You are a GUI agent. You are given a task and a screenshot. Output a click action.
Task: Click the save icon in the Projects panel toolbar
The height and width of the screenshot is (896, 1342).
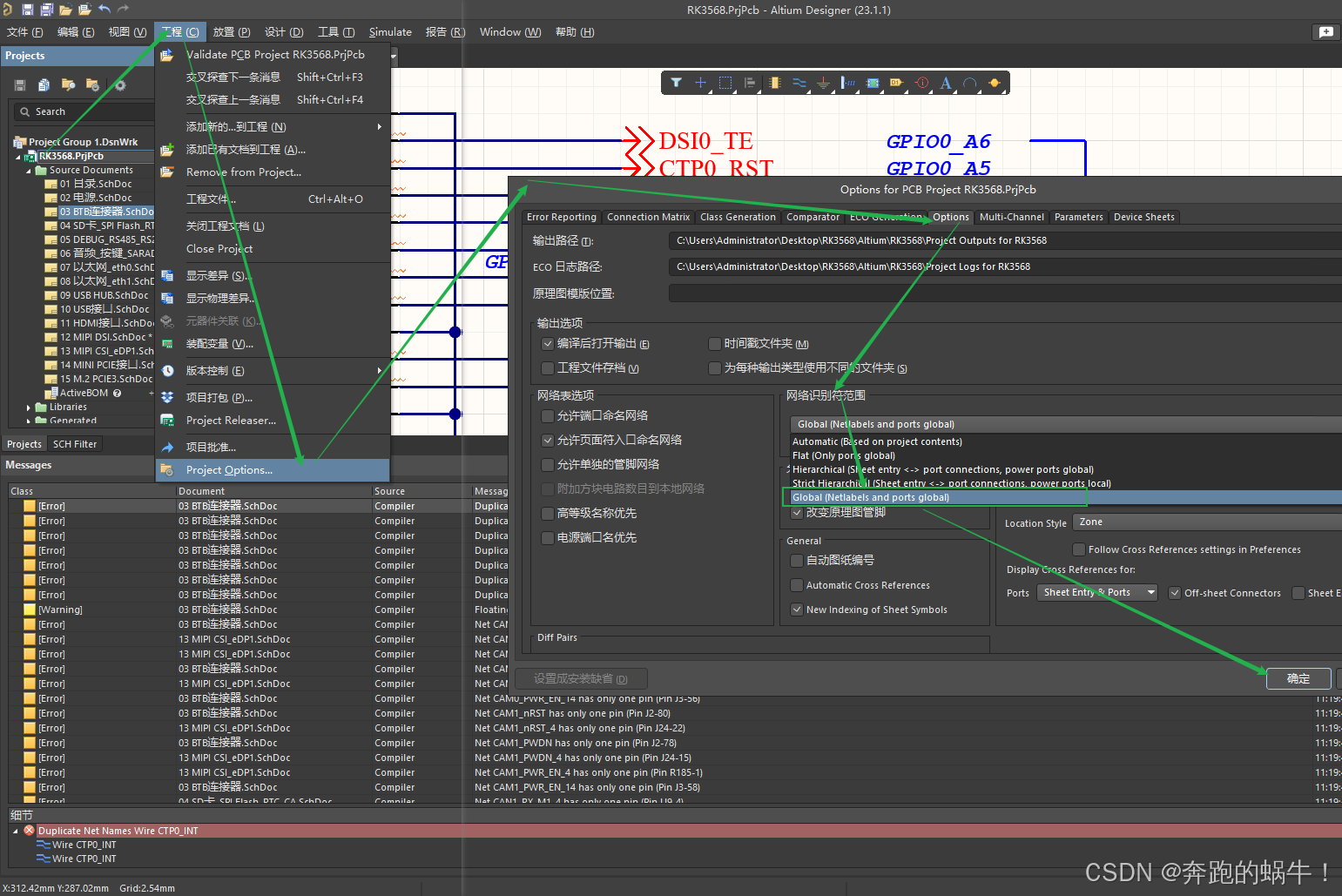tap(19, 84)
